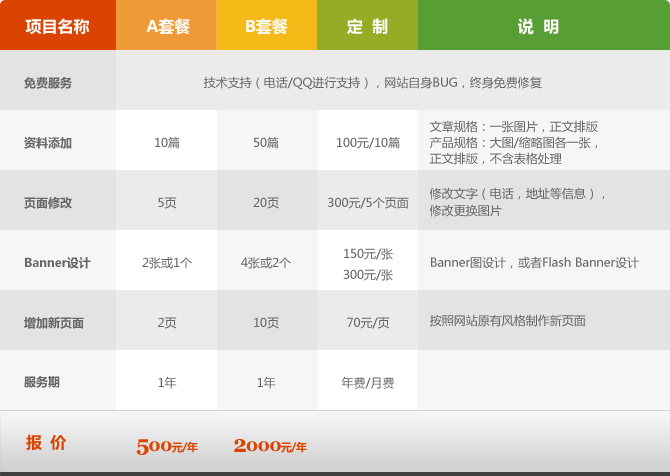Select the B套餐 yellow column header
The image size is (670, 476).
[x=266, y=26]
